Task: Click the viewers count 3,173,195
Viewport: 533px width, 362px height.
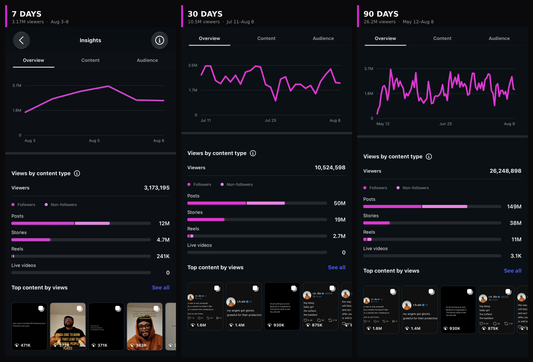Action: (x=156, y=188)
